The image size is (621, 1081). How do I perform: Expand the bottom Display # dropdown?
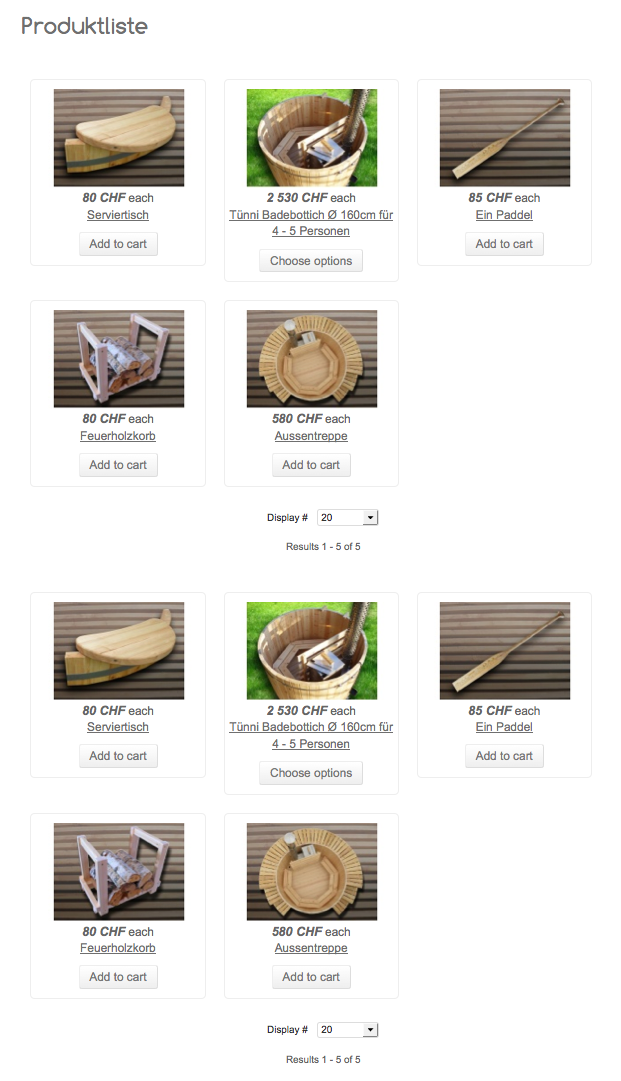tap(347, 1030)
